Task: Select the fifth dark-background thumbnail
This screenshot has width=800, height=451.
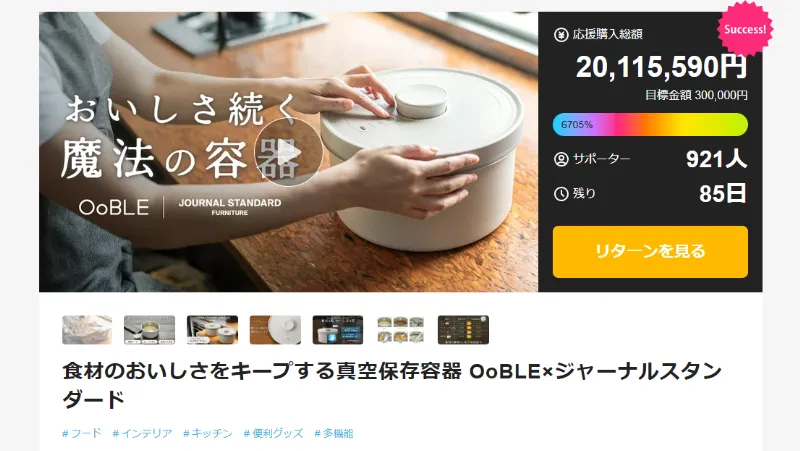Action: click(338, 330)
